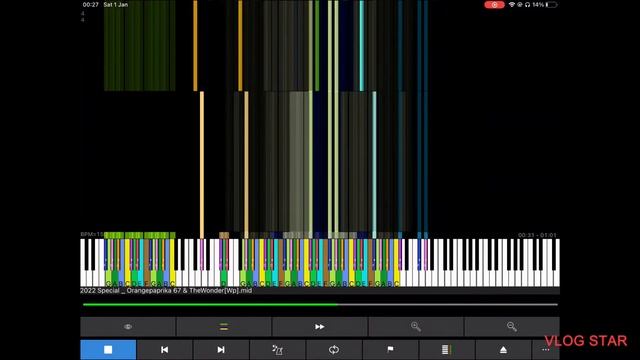Zoom in on the piano roll

(416, 327)
